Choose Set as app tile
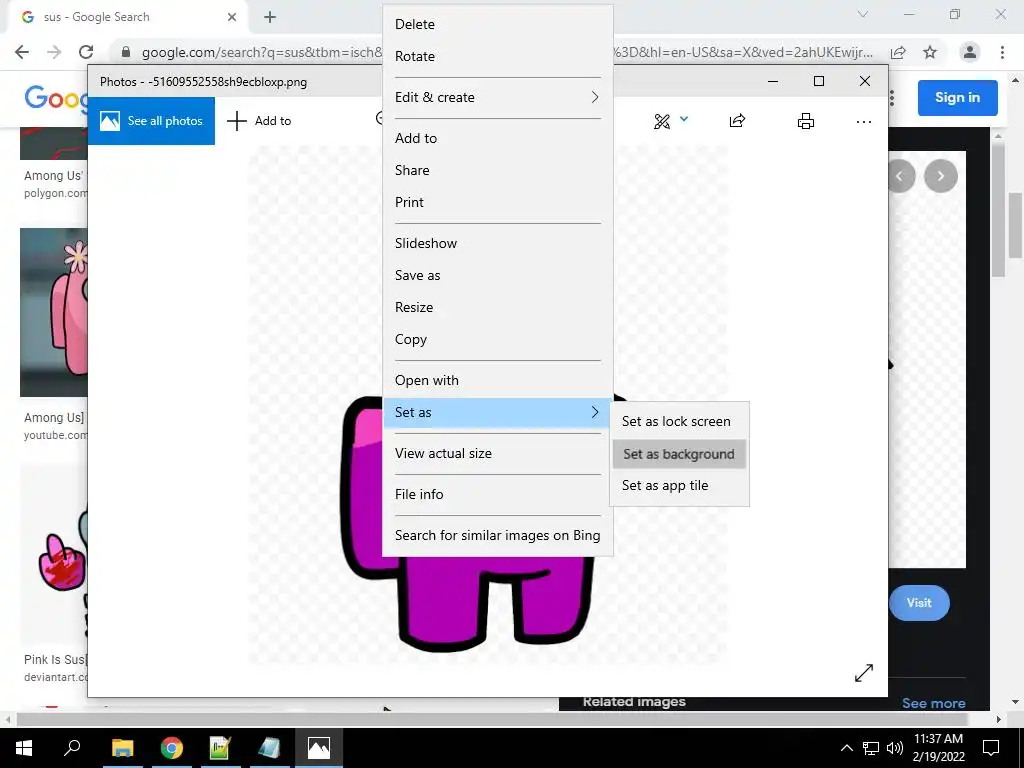The image size is (1024, 768). [x=679, y=486]
